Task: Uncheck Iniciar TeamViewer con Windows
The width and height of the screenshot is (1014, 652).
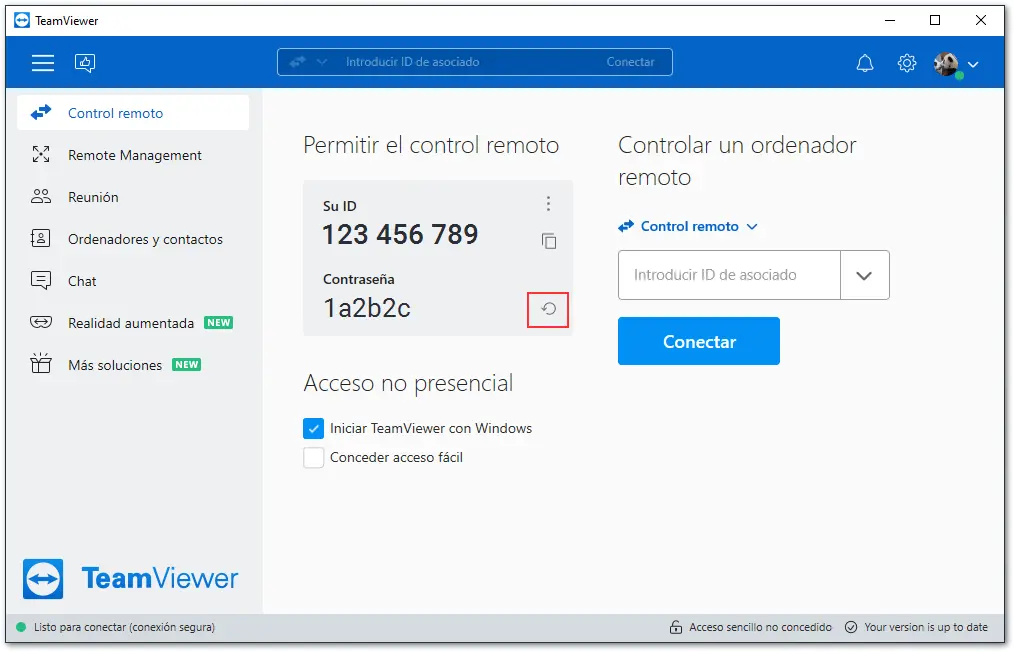Action: [314, 428]
